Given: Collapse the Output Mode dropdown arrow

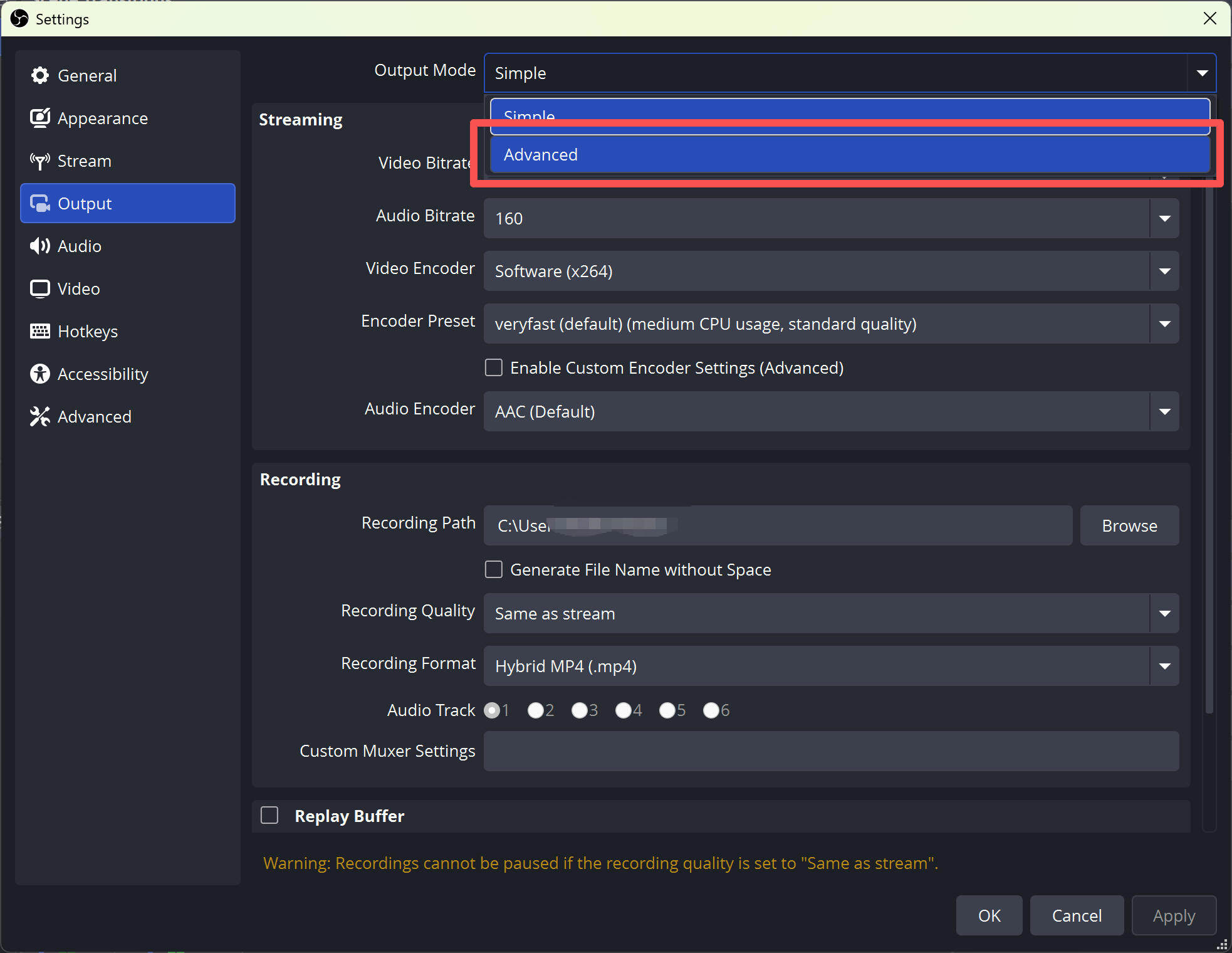Looking at the screenshot, I should click(1202, 73).
